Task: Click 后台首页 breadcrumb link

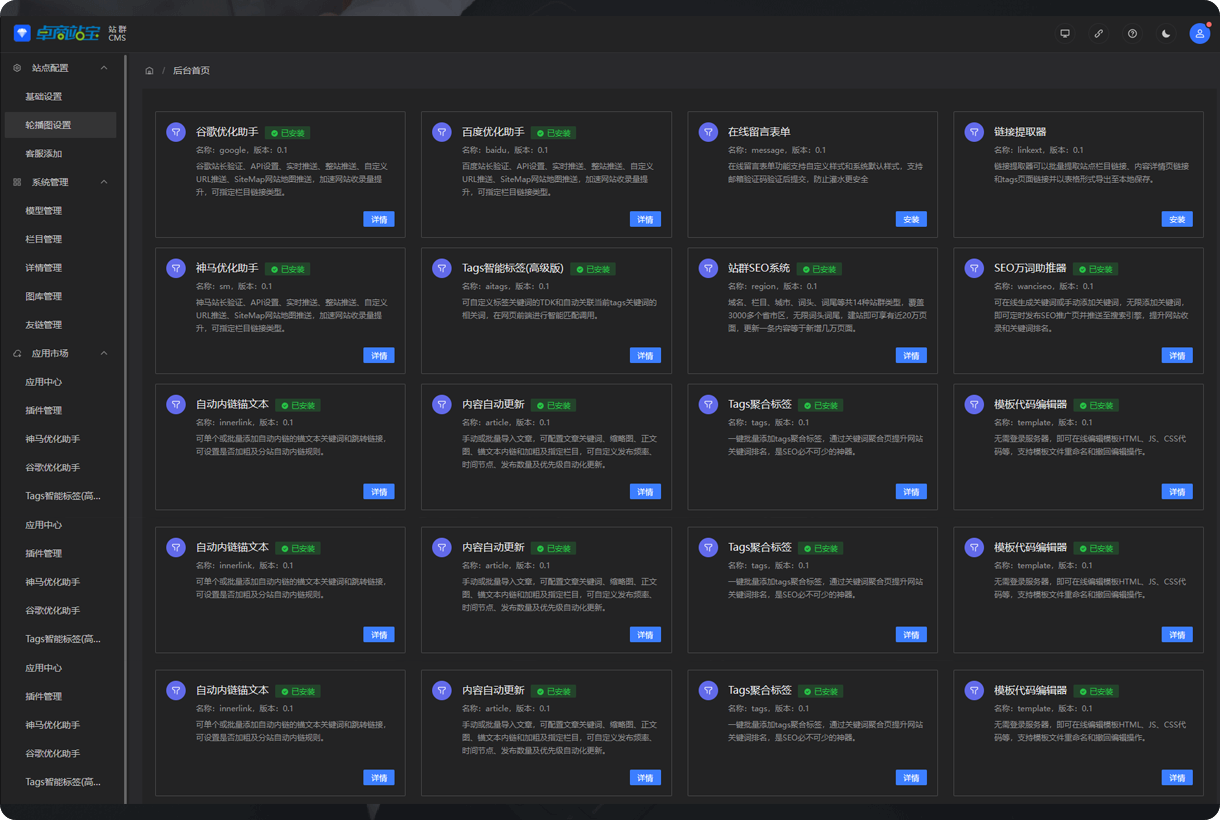Action: [x=191, y=71]
